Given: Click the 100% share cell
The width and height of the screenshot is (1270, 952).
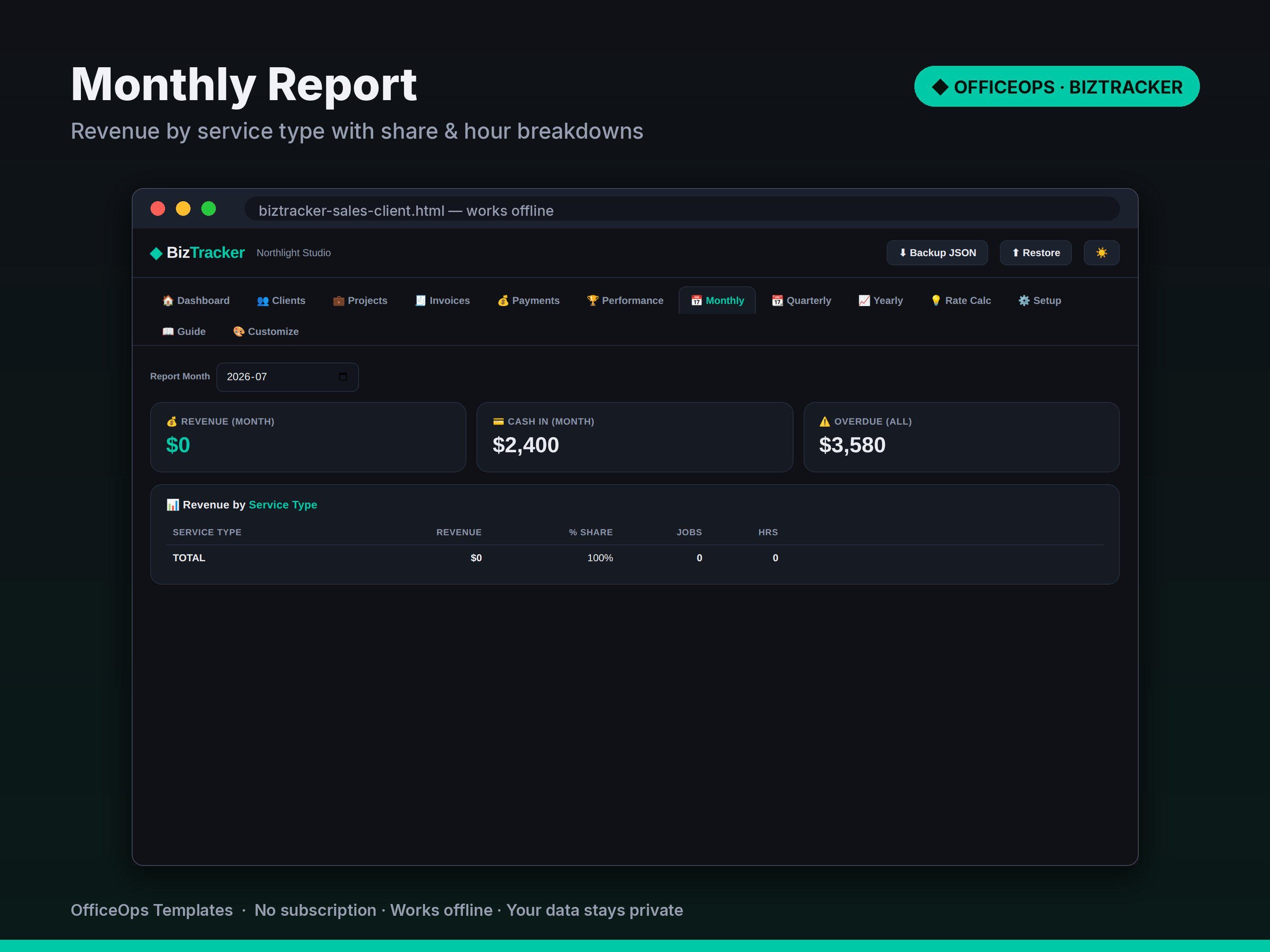Looking at the screenshot, I should 600,558.
